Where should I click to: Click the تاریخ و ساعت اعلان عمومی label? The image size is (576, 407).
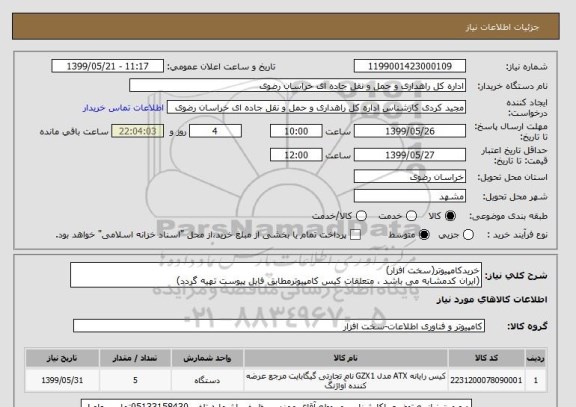coord(221,67)
